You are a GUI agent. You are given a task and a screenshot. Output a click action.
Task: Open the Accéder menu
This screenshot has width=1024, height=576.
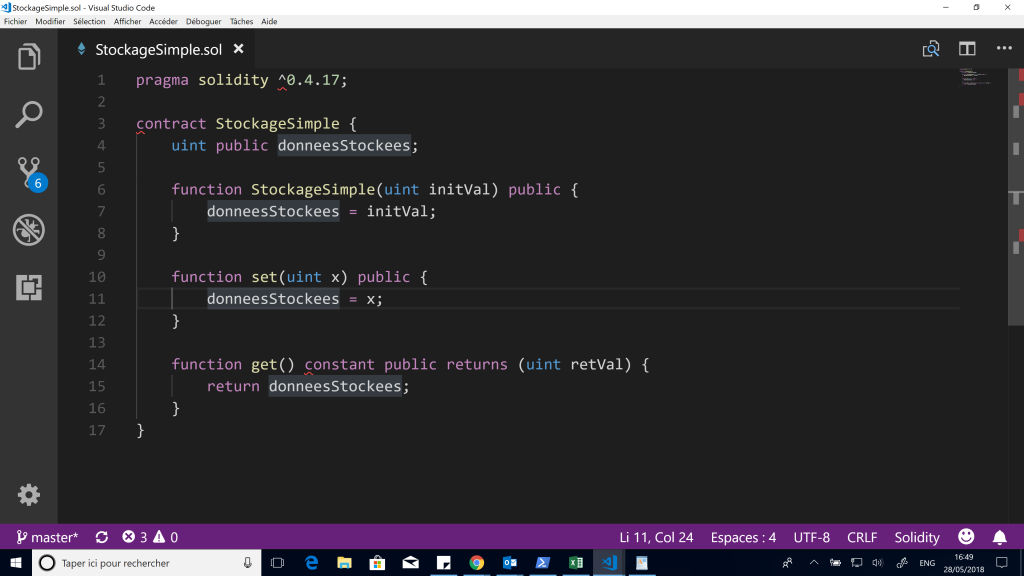(163, 22)
